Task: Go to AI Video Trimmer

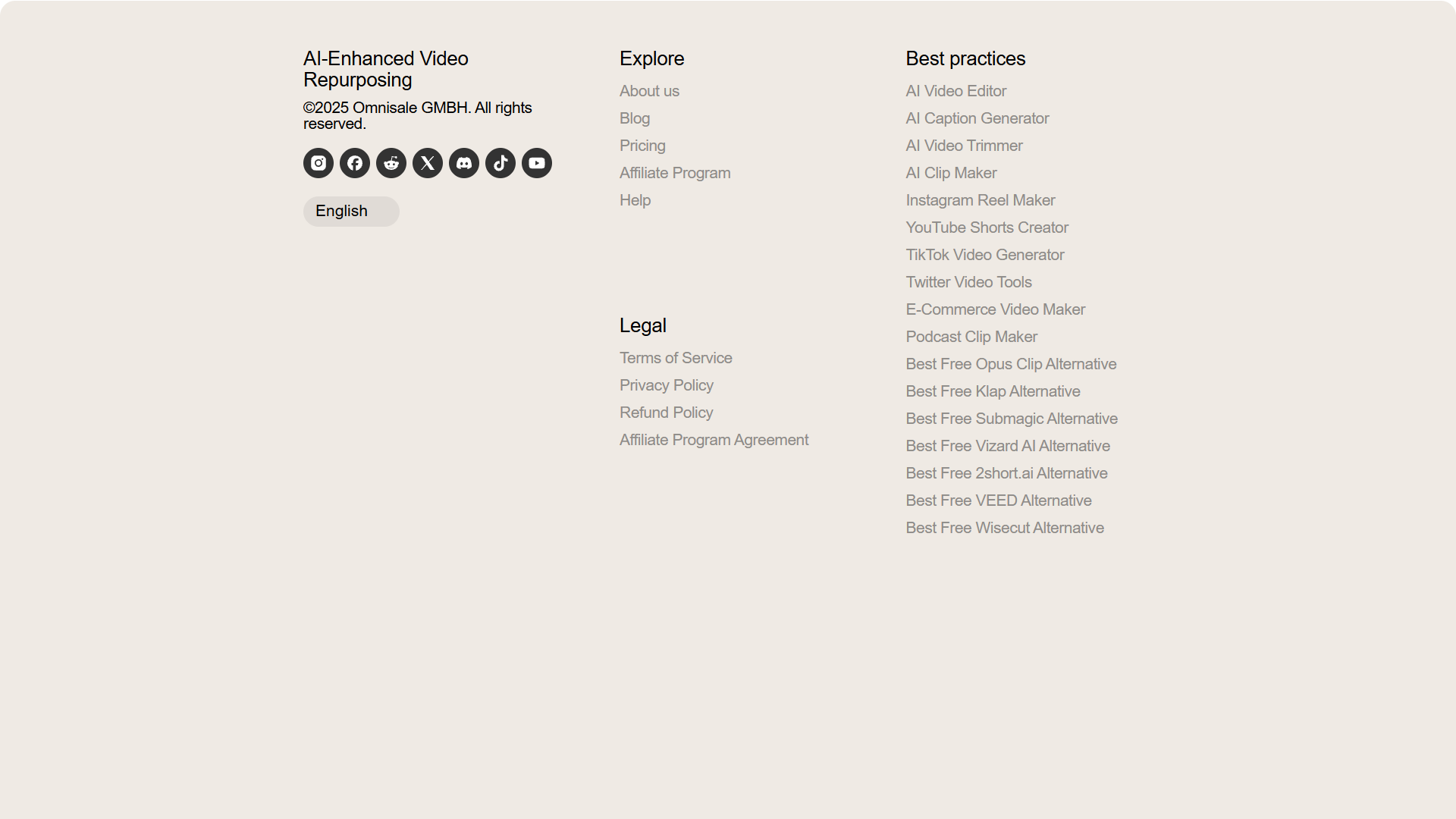Action: click(964, 146)
